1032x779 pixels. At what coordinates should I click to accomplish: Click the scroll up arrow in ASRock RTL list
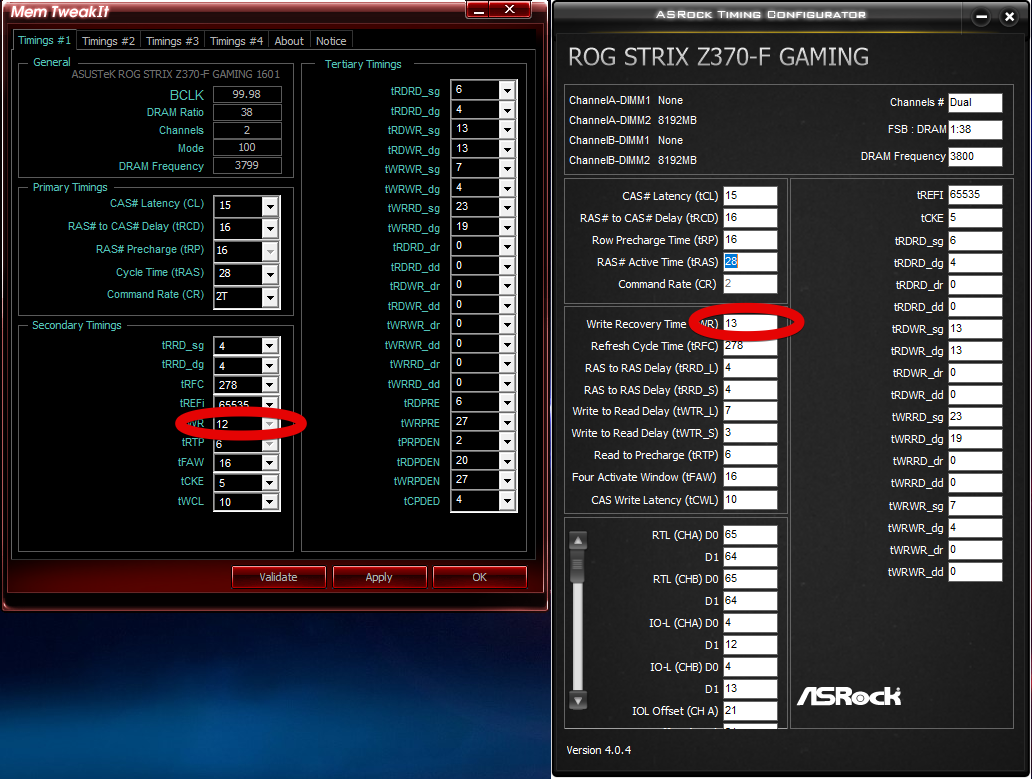578,541
